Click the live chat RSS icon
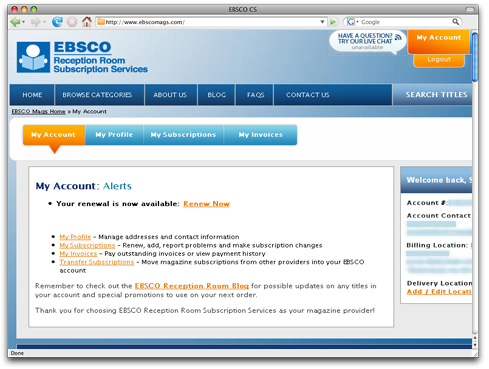The image size is (489, 369). 398,37
